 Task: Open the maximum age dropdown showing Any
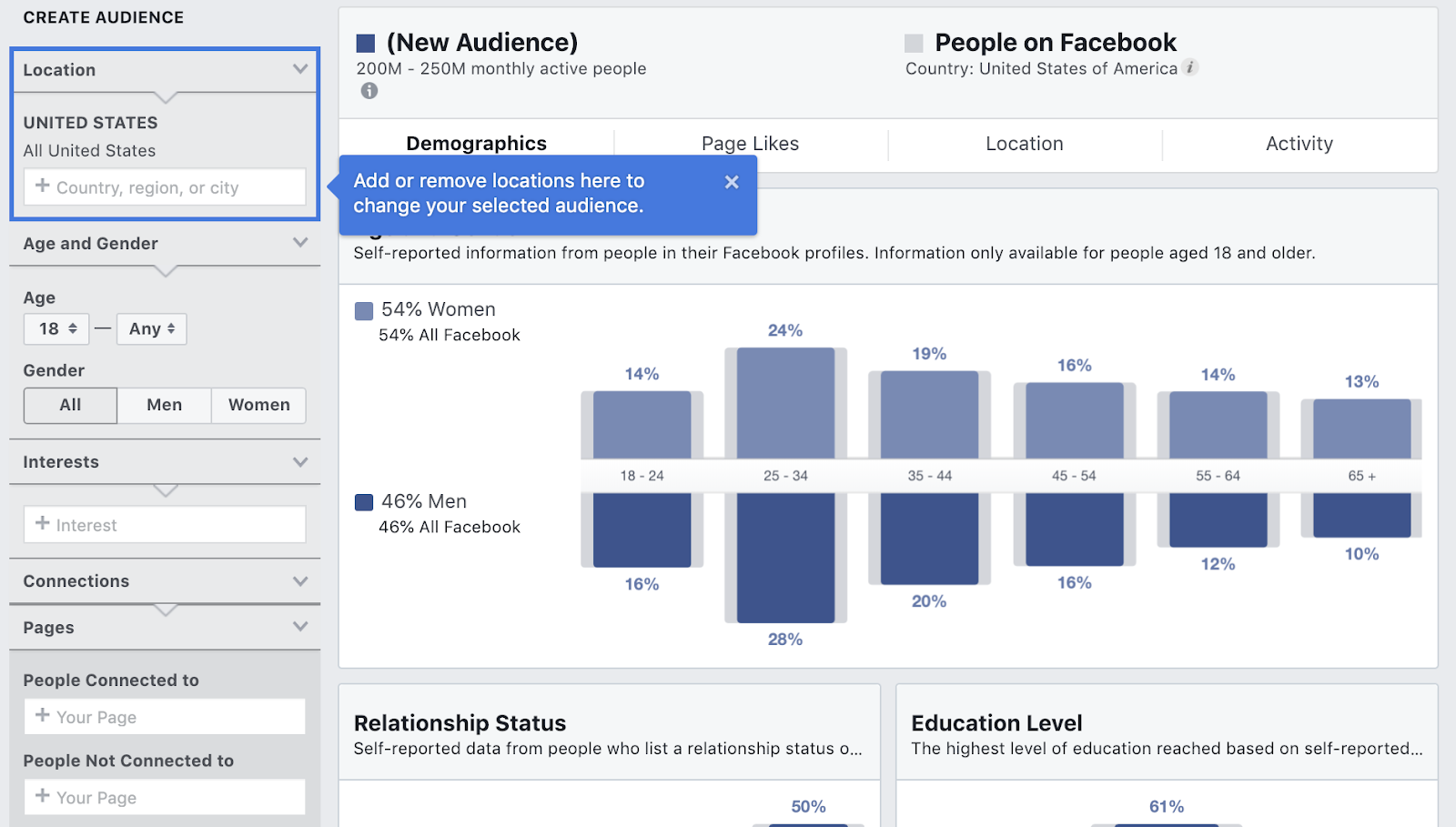(x=152, y=329)
